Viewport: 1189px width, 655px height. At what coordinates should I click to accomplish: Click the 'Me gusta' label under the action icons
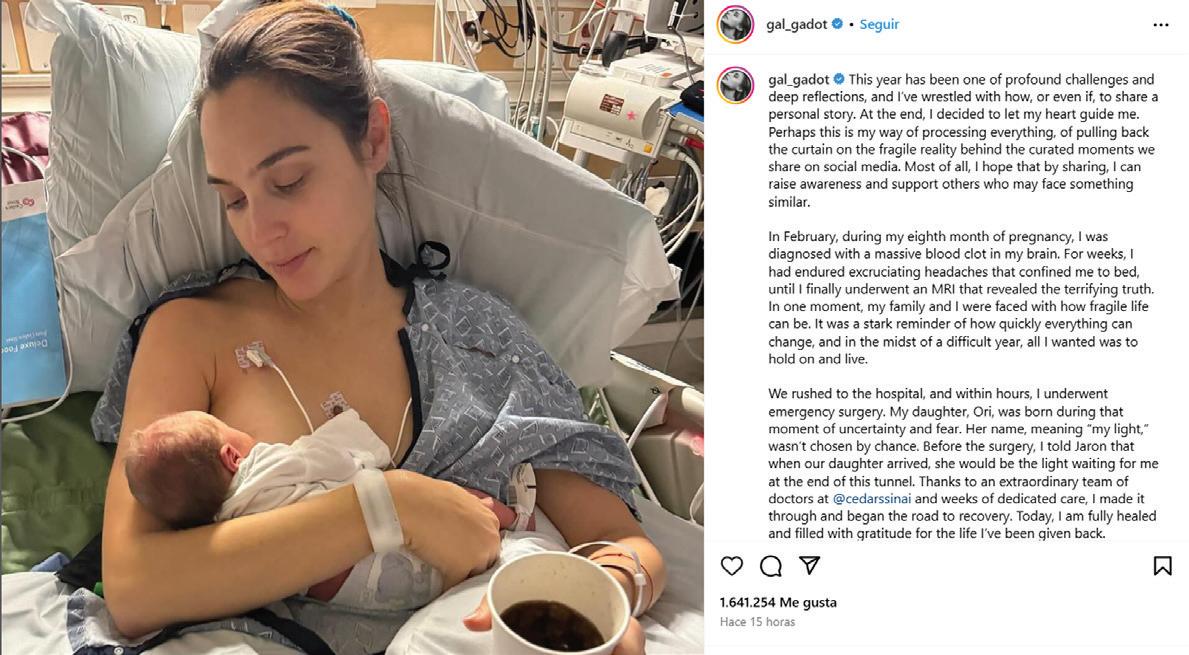808,603
